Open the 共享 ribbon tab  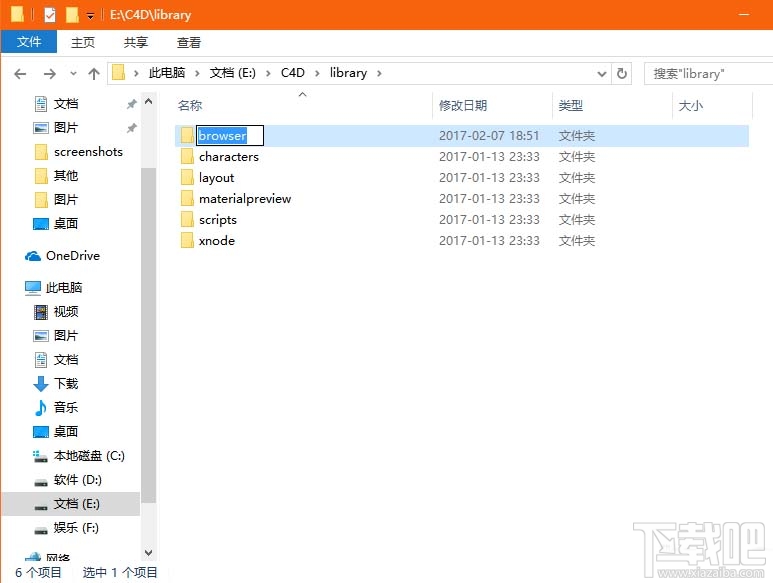pos(136,42)
